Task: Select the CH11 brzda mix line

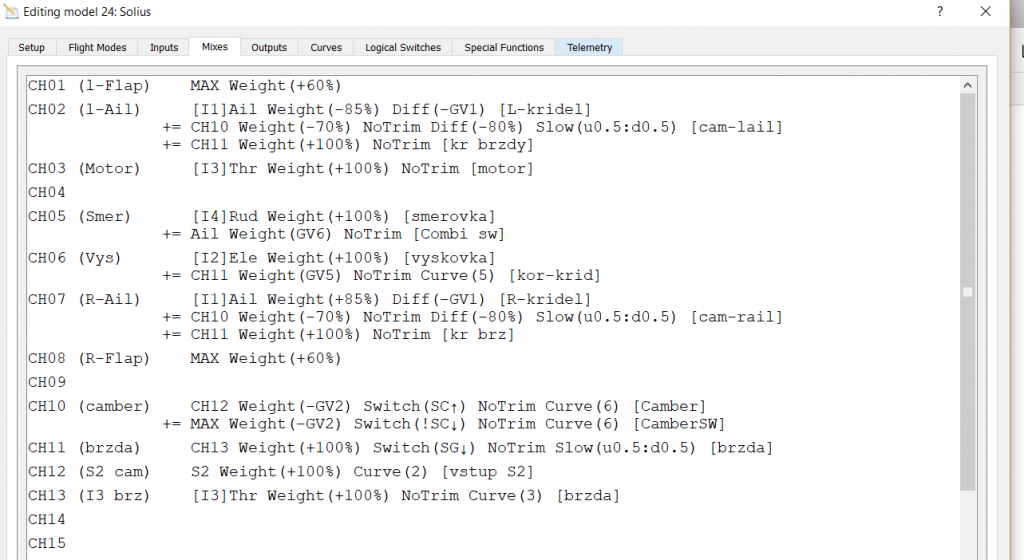Action: click(480, 448)
